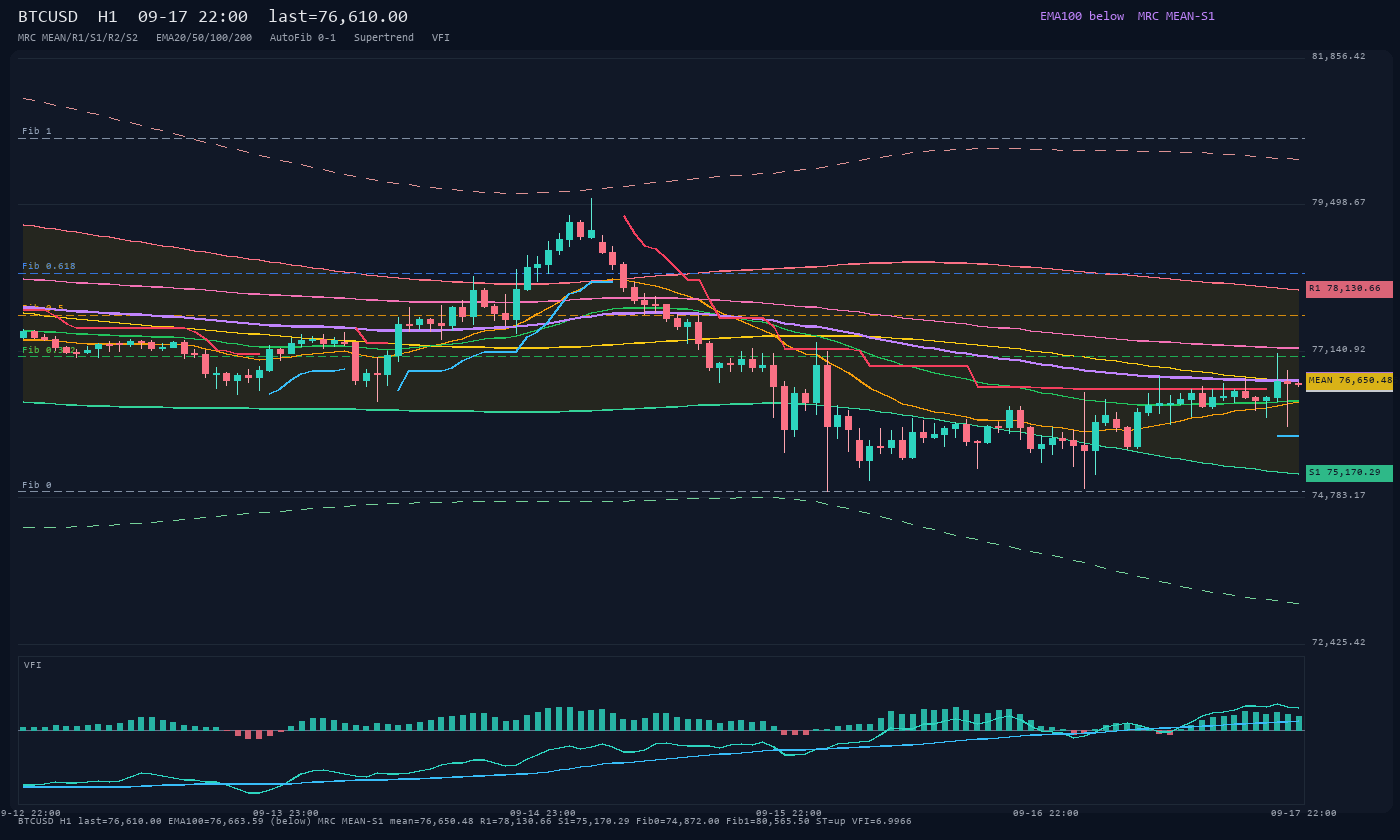Click the VFI panel title
1400x840 pixels.
pyautogui.click(x=33, y=665)
